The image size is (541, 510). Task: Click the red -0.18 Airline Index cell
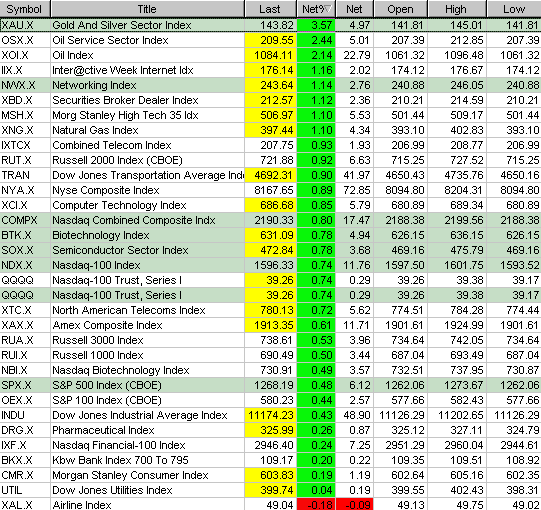pos(316,505)
